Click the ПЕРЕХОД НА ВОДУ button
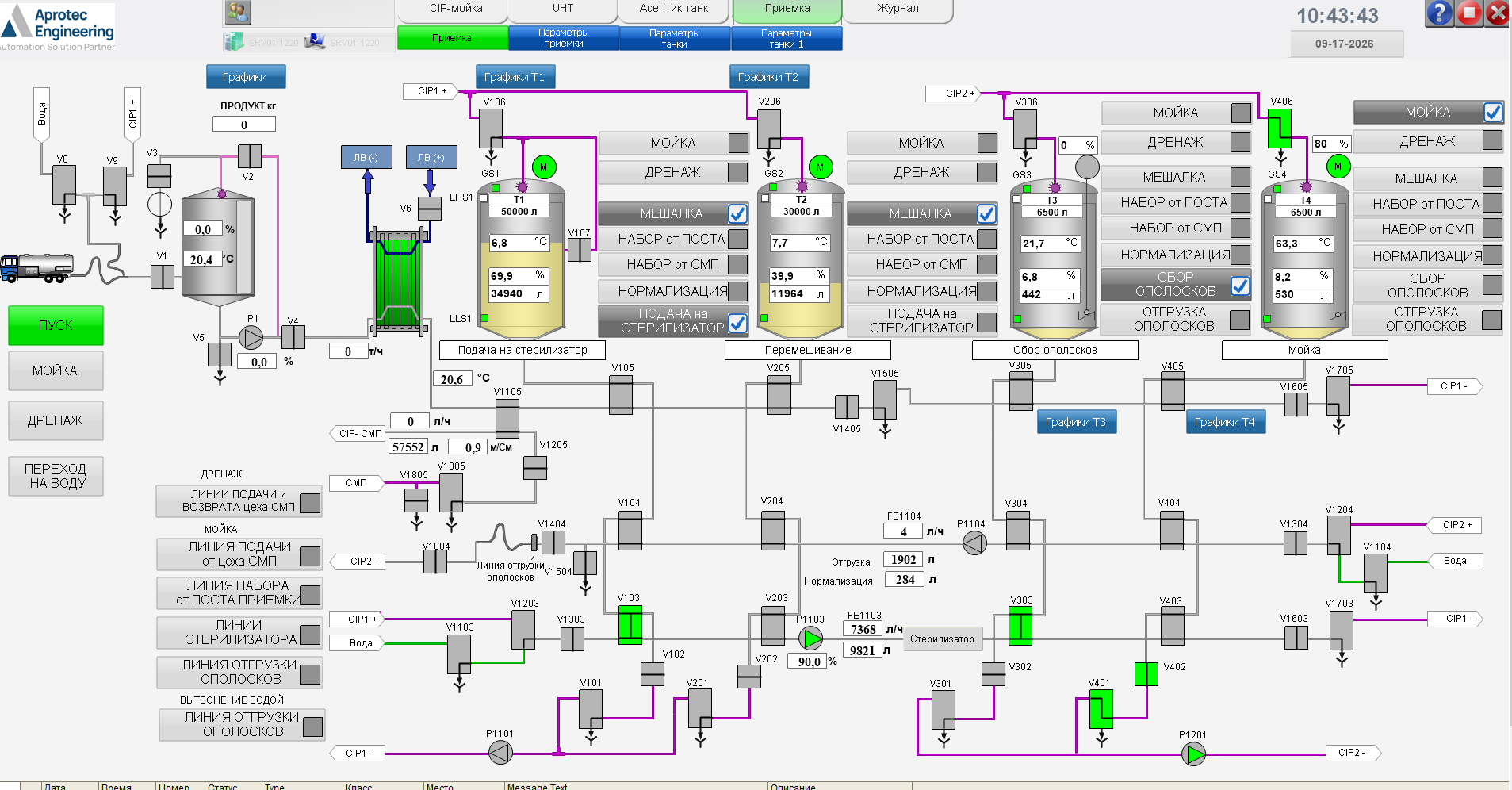 (x=56, y=476)
